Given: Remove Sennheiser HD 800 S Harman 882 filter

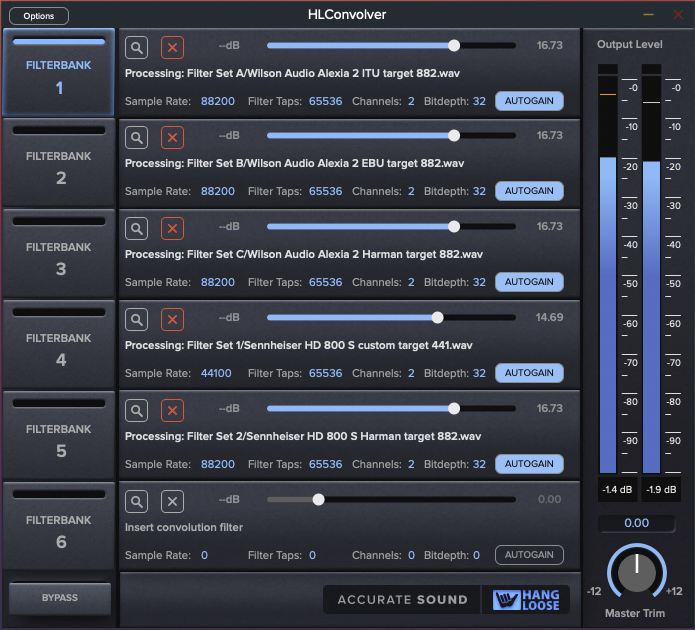Looking at the screenshot, I should pyautogui.click(x=172, y=411).
